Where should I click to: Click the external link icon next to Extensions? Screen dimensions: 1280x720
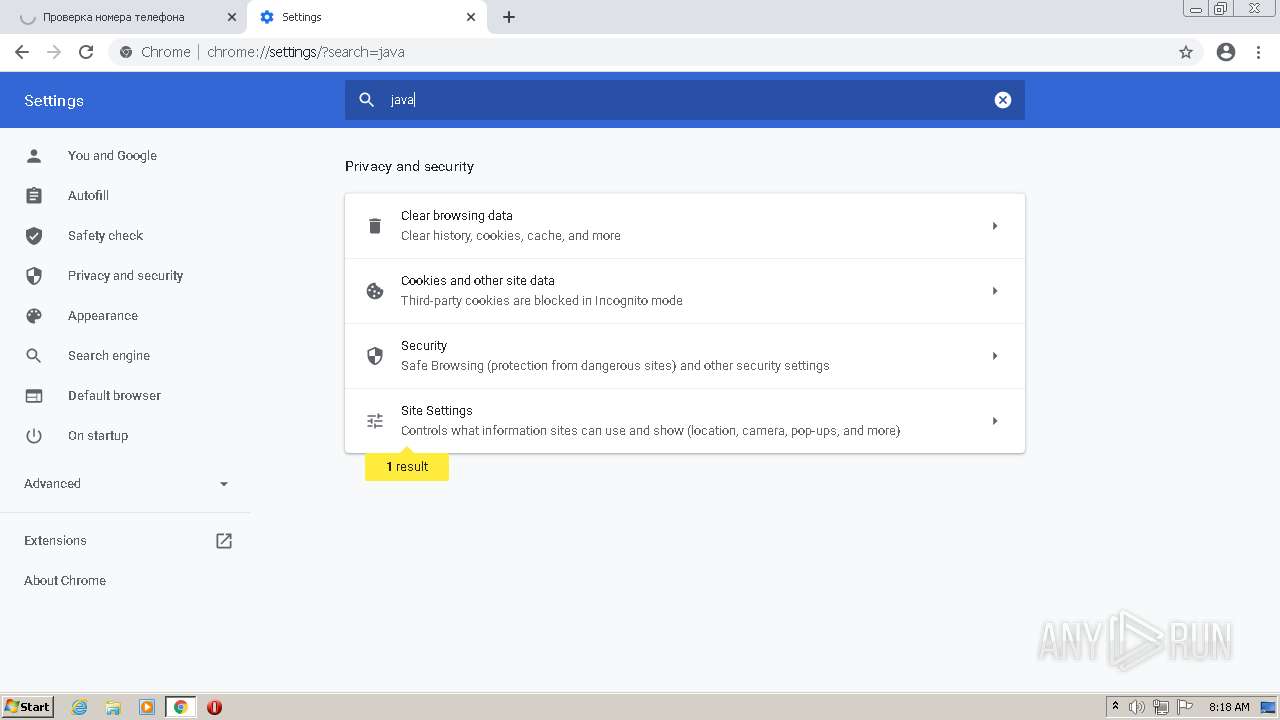pyautogui.click(x=224, y=541)
